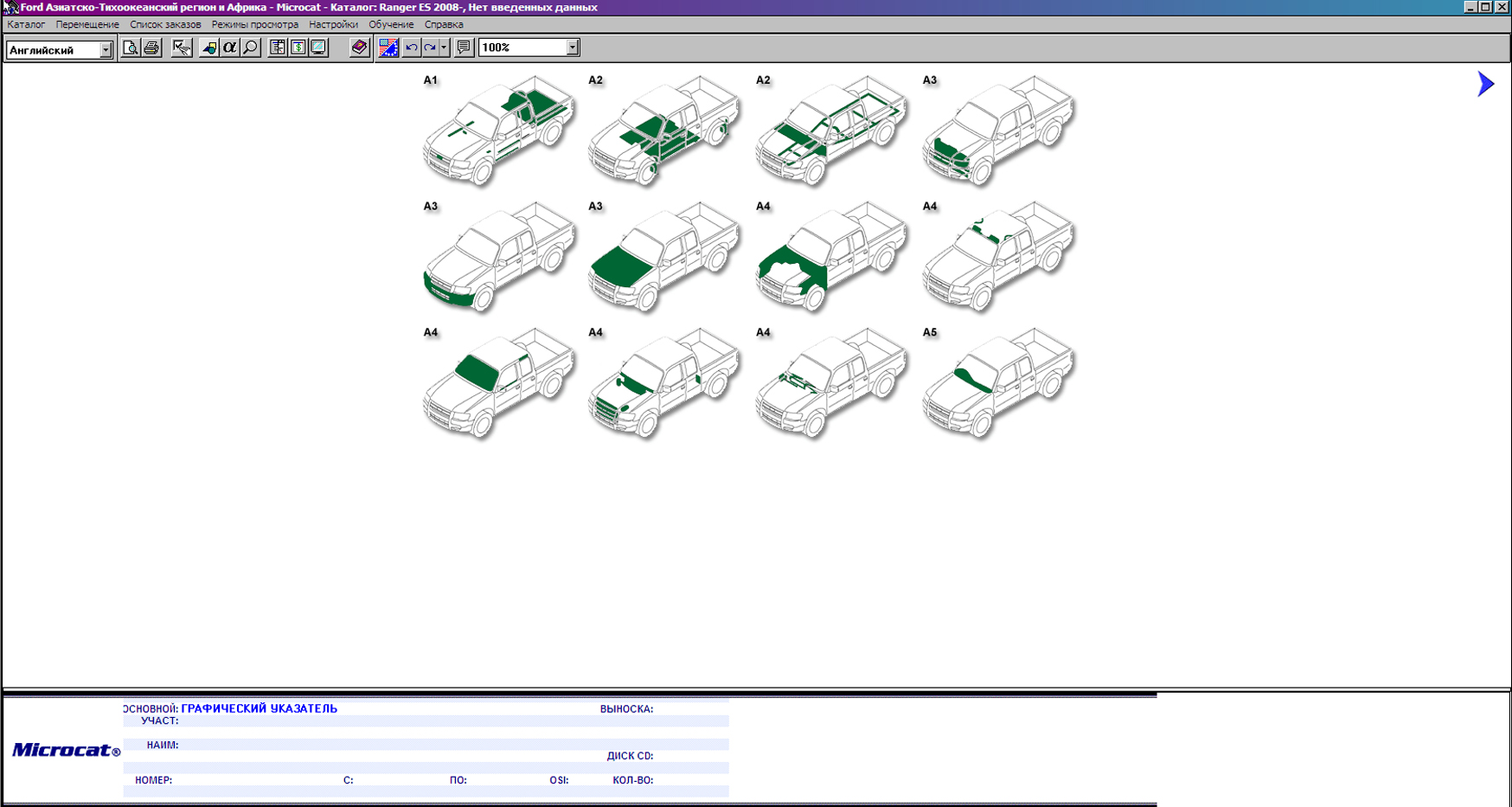Viewport: 1512px width, 807px height.
Task: Select the A5 truck thumbnail
Action: [x=997, y=383]
